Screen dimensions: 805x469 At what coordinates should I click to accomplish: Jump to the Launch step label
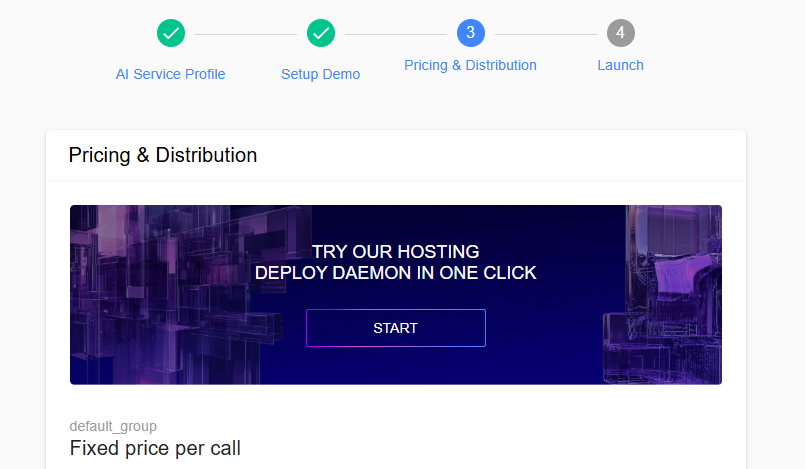620,65
